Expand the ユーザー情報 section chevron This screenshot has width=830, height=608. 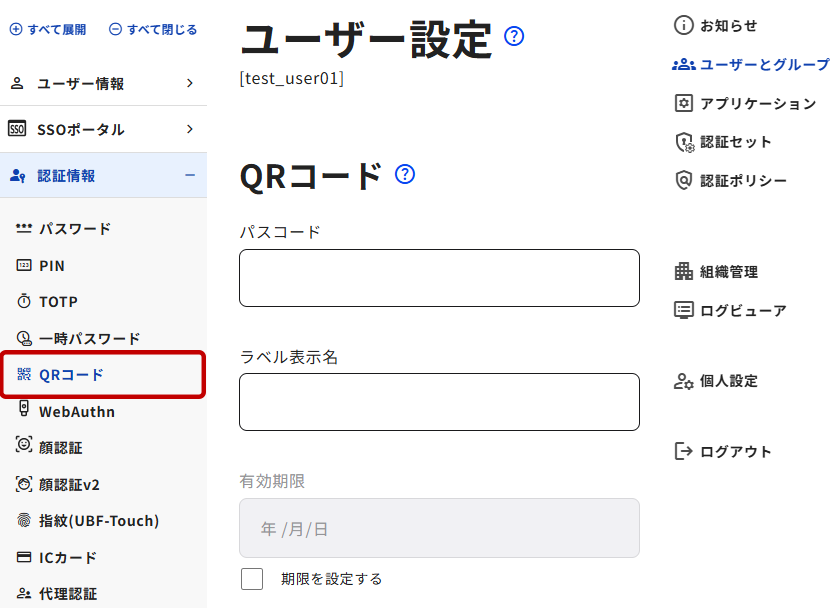(x=190, y=83)
